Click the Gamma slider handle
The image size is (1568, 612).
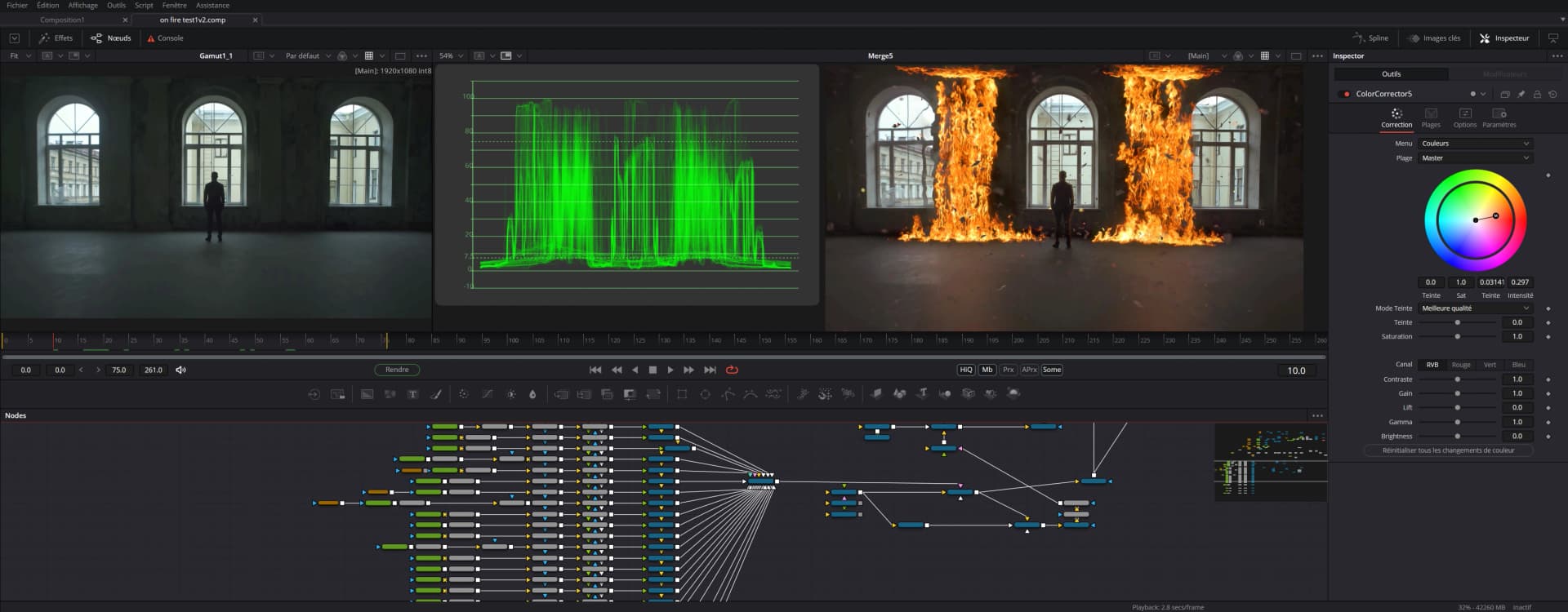[1458, 422]
